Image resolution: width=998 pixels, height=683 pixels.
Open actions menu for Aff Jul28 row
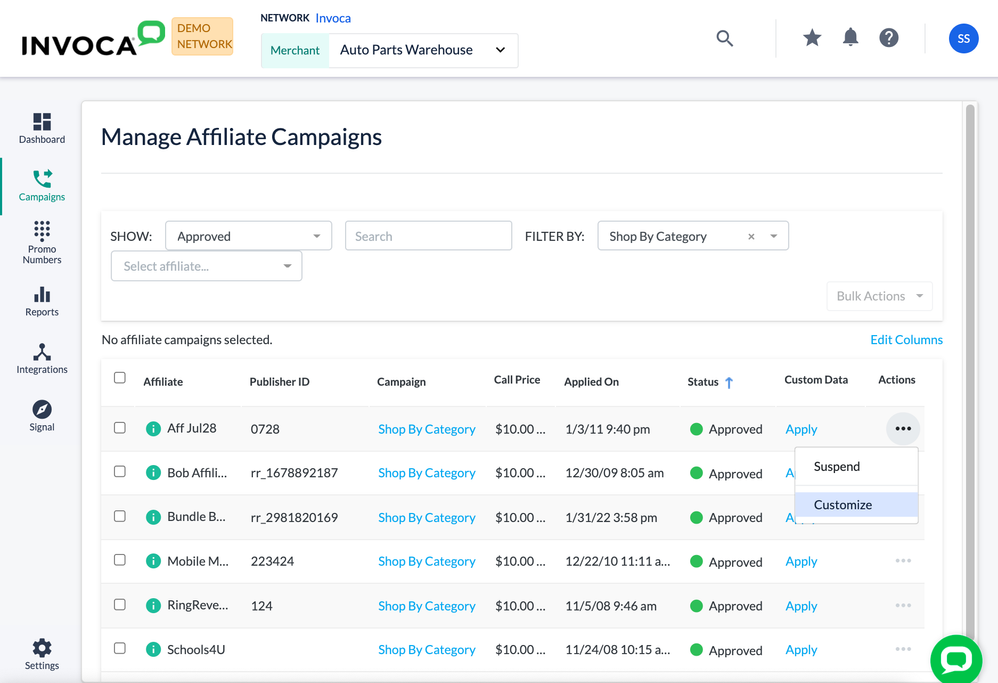903,428
